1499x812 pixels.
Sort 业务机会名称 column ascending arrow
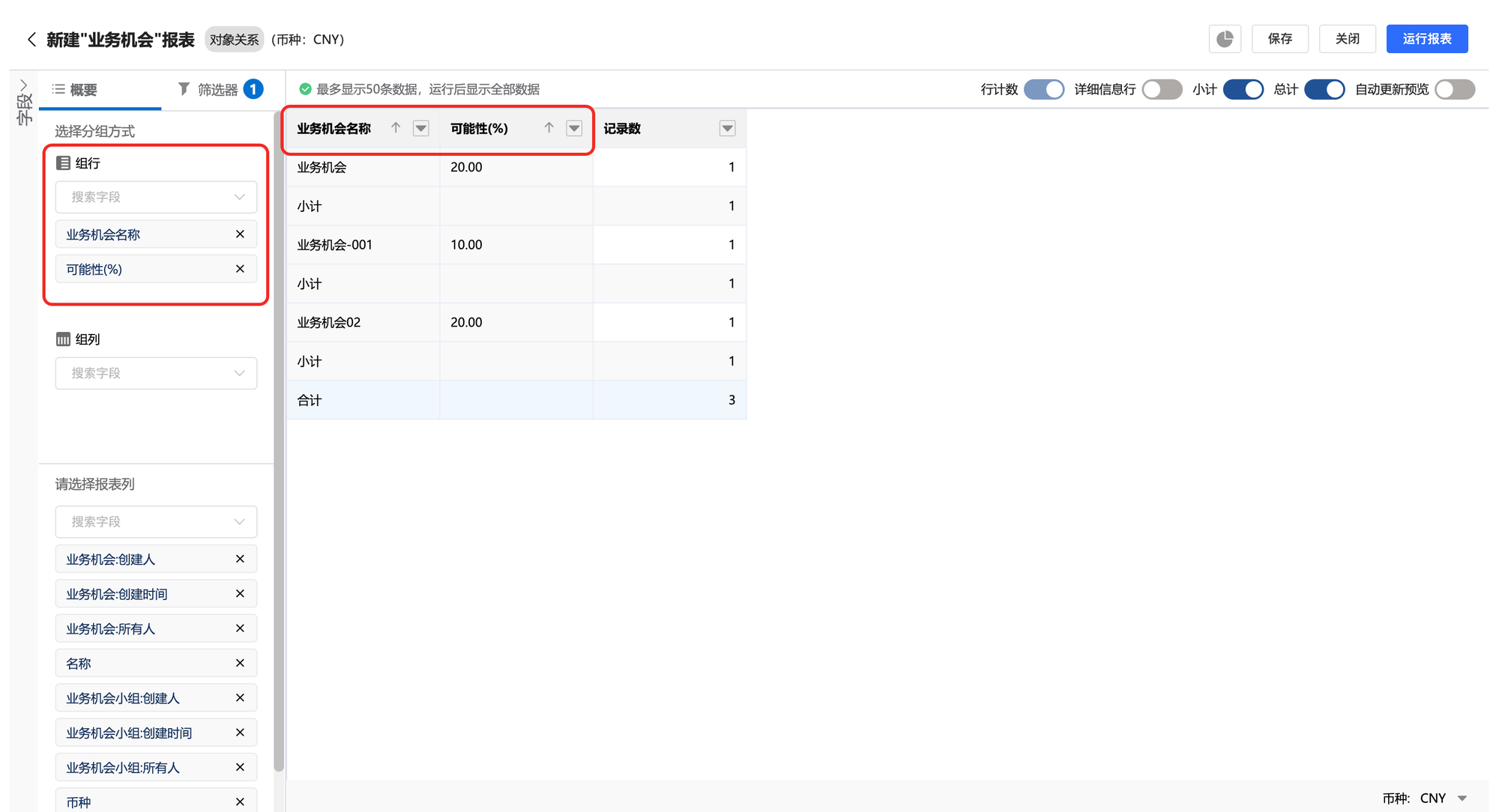click(x=396, y=128)
